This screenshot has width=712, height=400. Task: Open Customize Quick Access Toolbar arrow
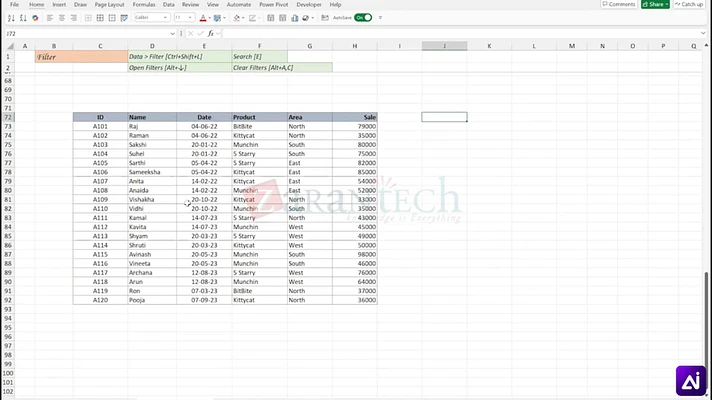pyautogui.click(x=380, y=18)
